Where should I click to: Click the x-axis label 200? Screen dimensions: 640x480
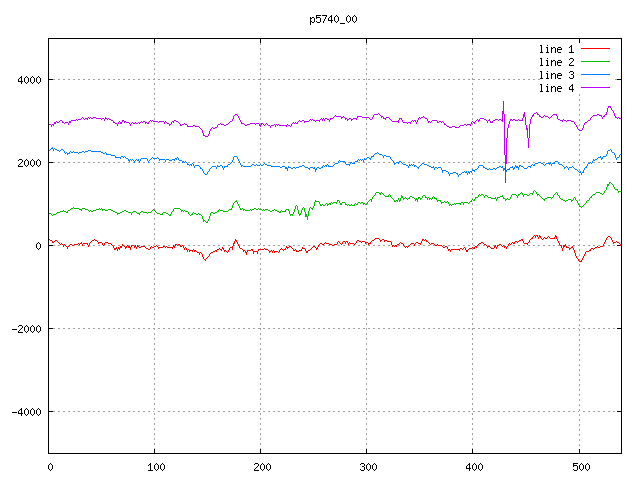(262, 467)
